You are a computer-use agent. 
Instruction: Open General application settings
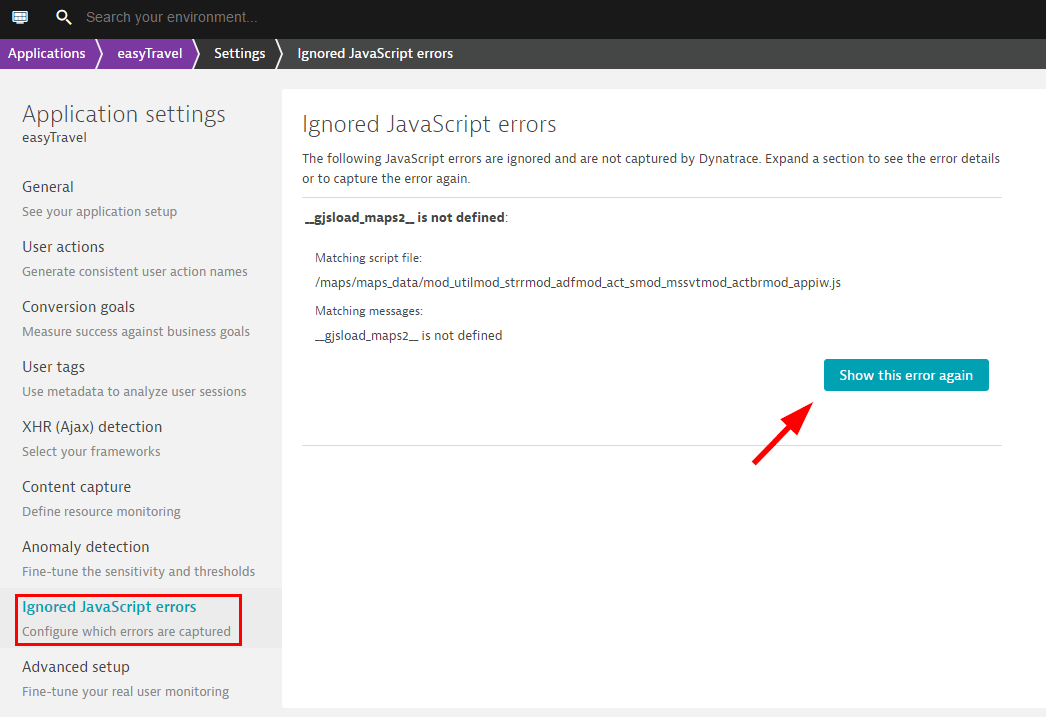(x=48, y=187)
